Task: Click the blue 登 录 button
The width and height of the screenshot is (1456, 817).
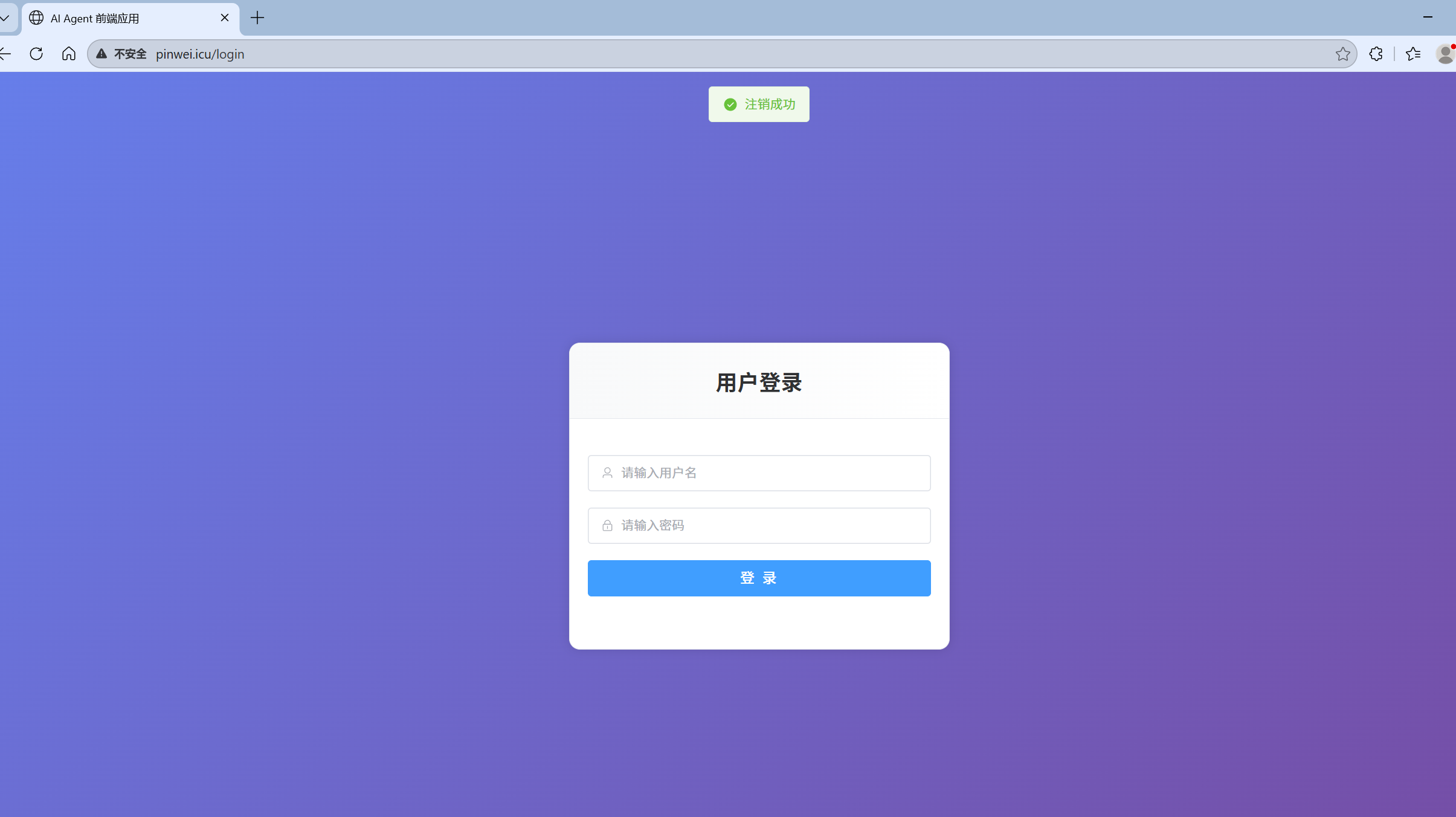Action: 759,578
